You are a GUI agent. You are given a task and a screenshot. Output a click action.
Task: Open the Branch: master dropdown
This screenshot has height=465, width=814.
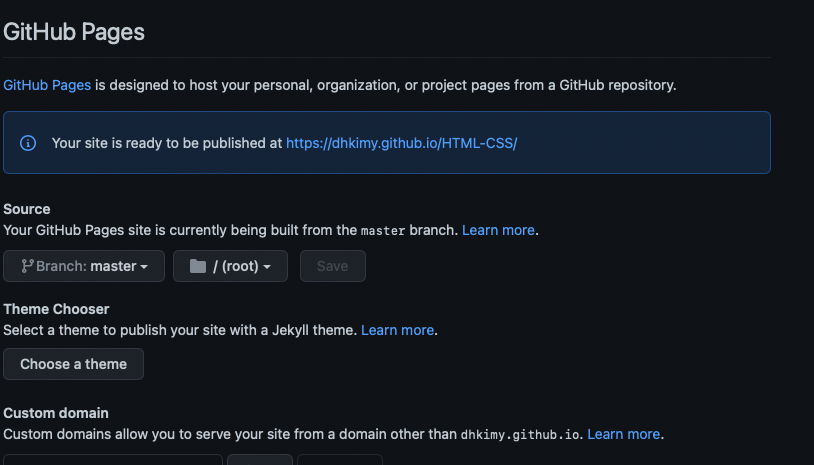point(84,266)
